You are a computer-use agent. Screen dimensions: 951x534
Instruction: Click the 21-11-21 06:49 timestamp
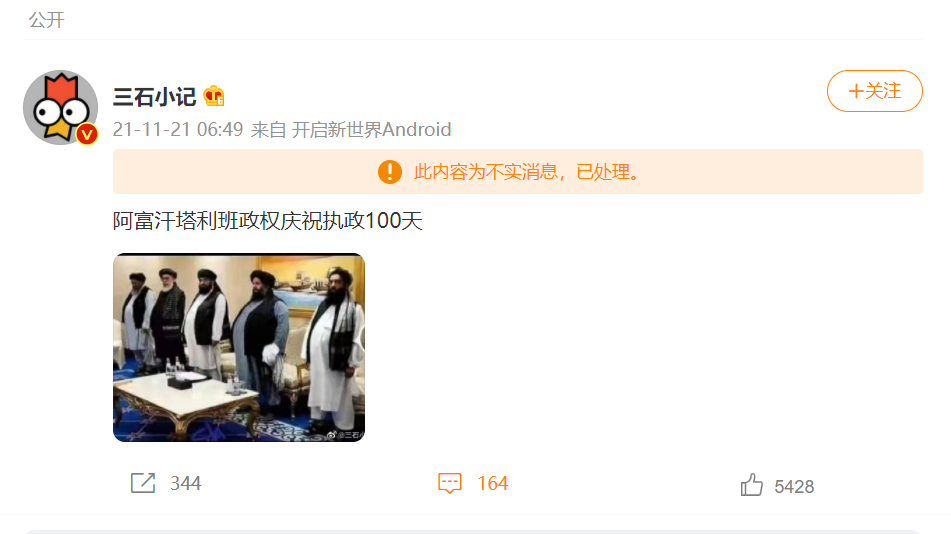point(178,129)
